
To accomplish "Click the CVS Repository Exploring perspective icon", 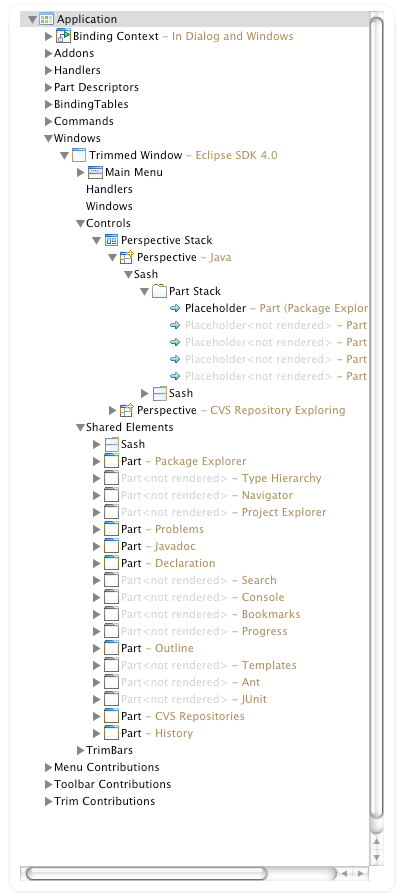I will (x=127, y=410).
